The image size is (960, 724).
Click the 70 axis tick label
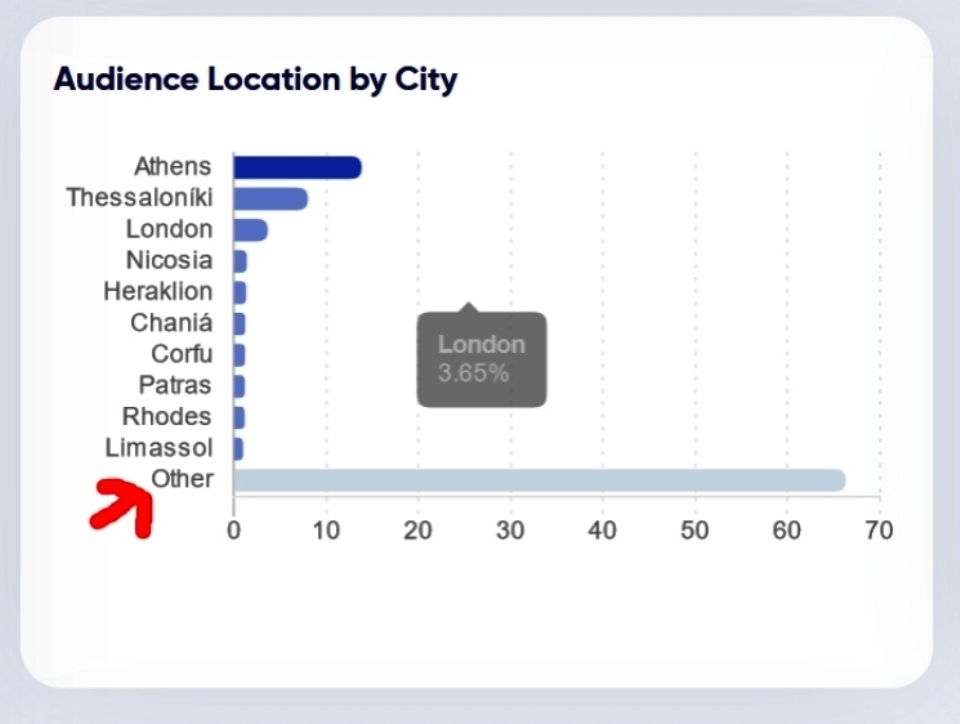(x=879, y=531)
